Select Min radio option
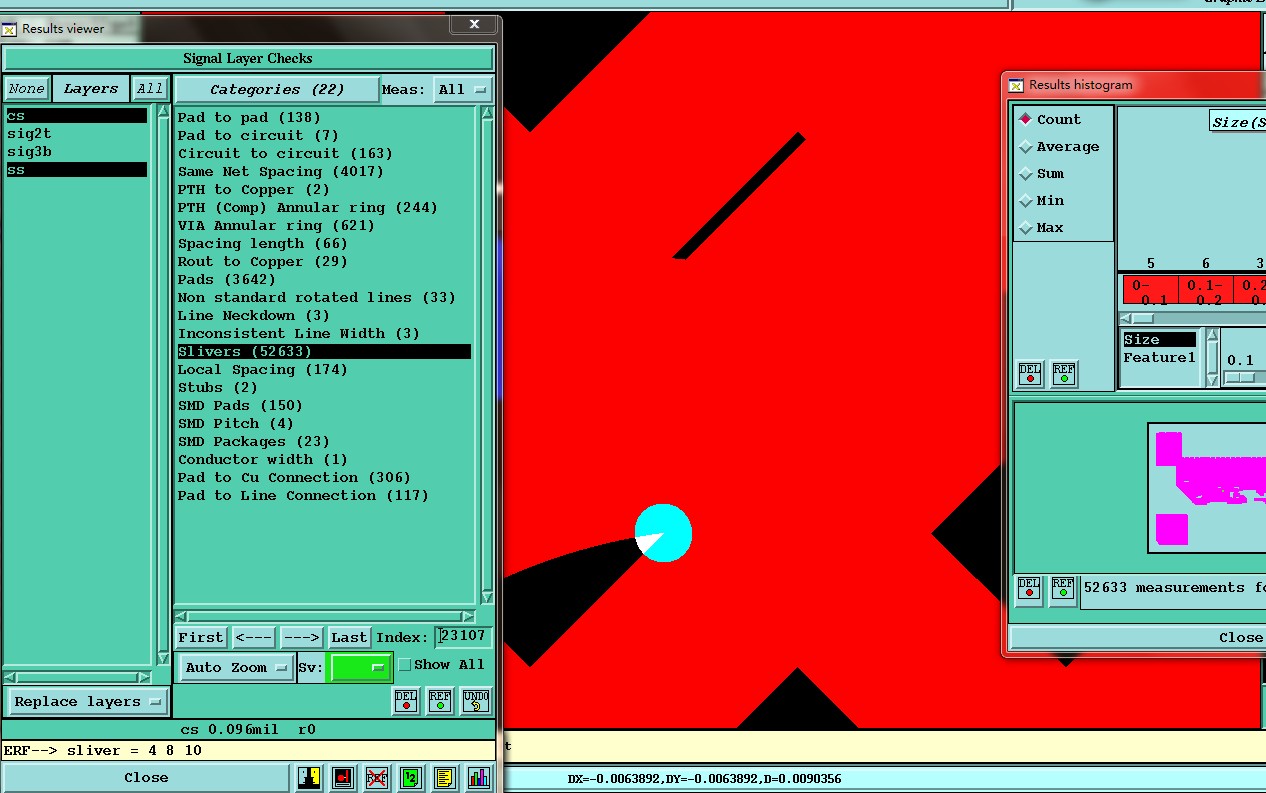The width and height of the screenshot is (1266, 793). (1042, 200)
